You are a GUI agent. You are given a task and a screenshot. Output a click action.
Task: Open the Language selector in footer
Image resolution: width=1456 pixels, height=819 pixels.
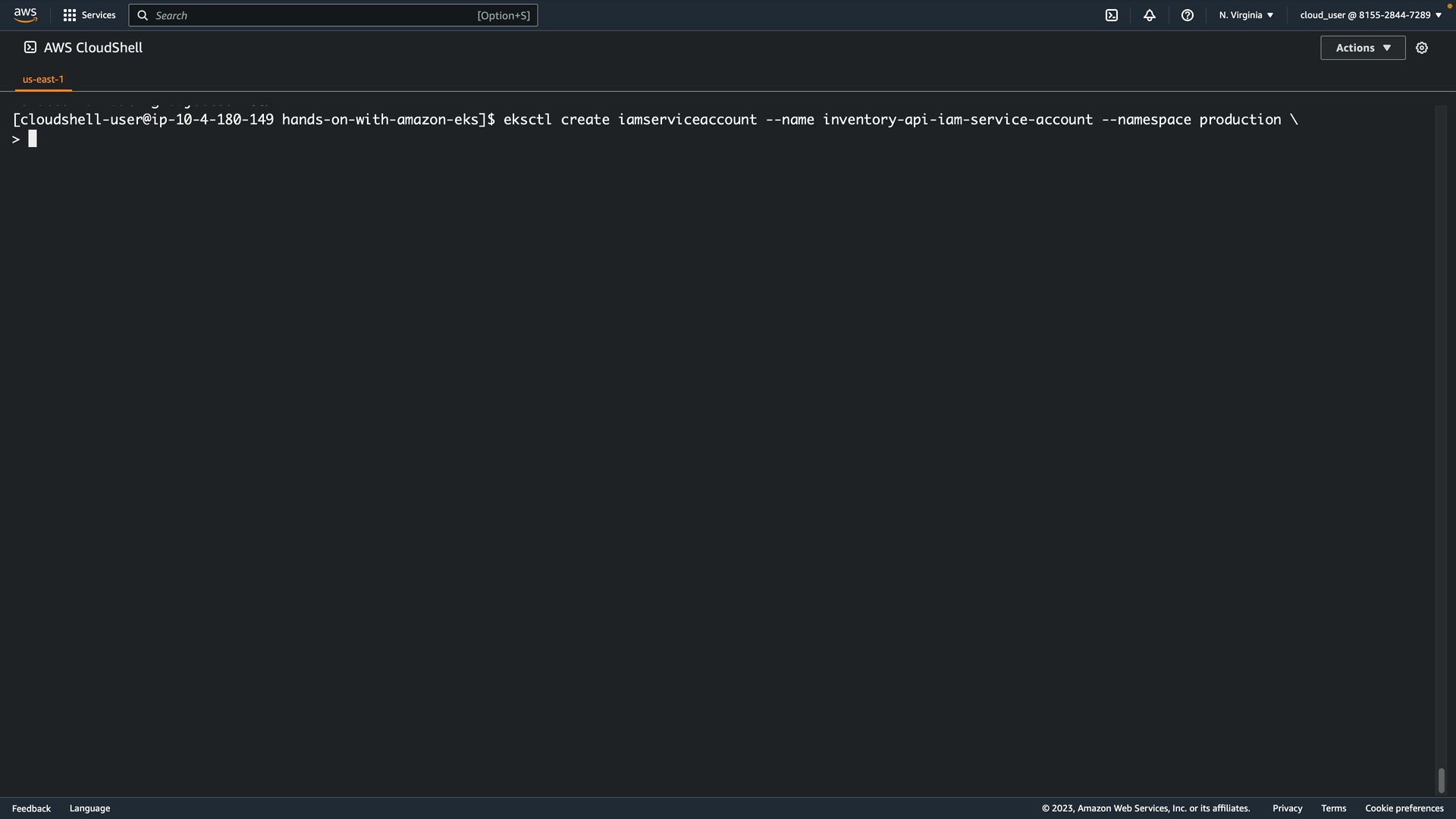tap(89, 808)
